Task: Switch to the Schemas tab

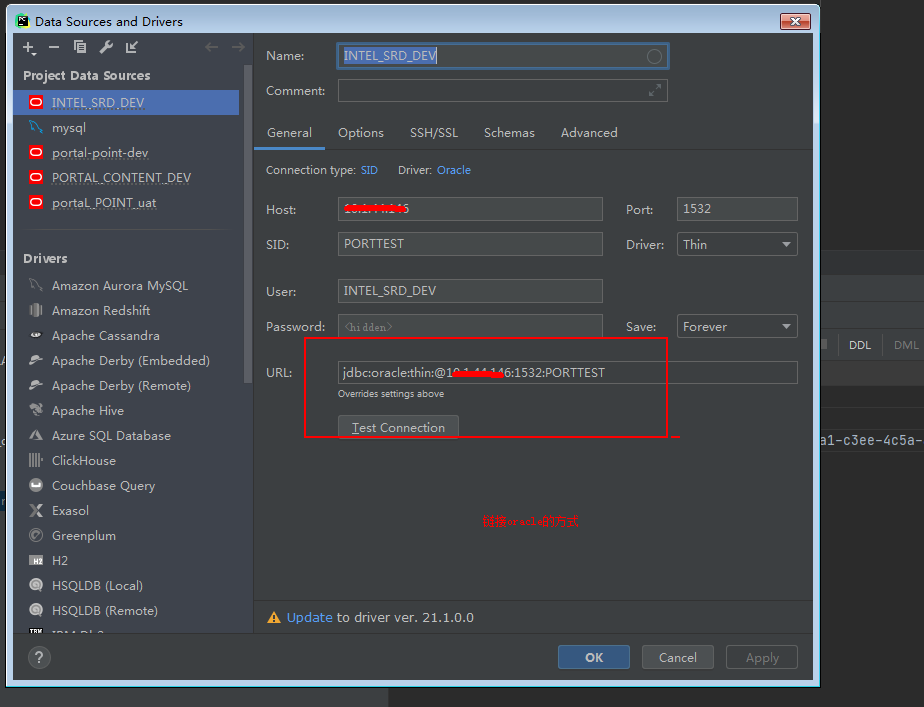Action: click(x=509, y=132)
